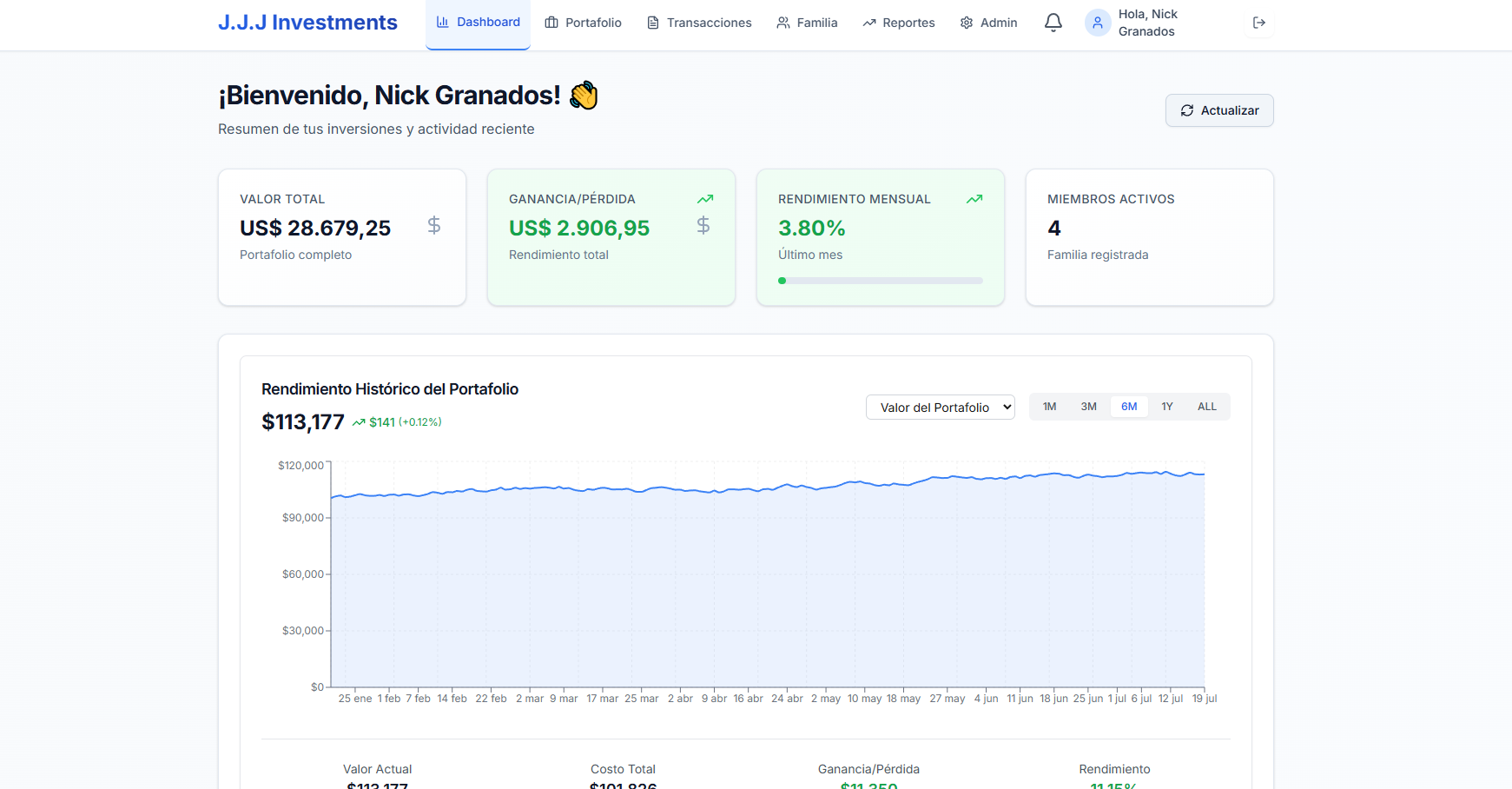Click the 2 may x-axis label
1512x789 pixels.
pos(826,699)
